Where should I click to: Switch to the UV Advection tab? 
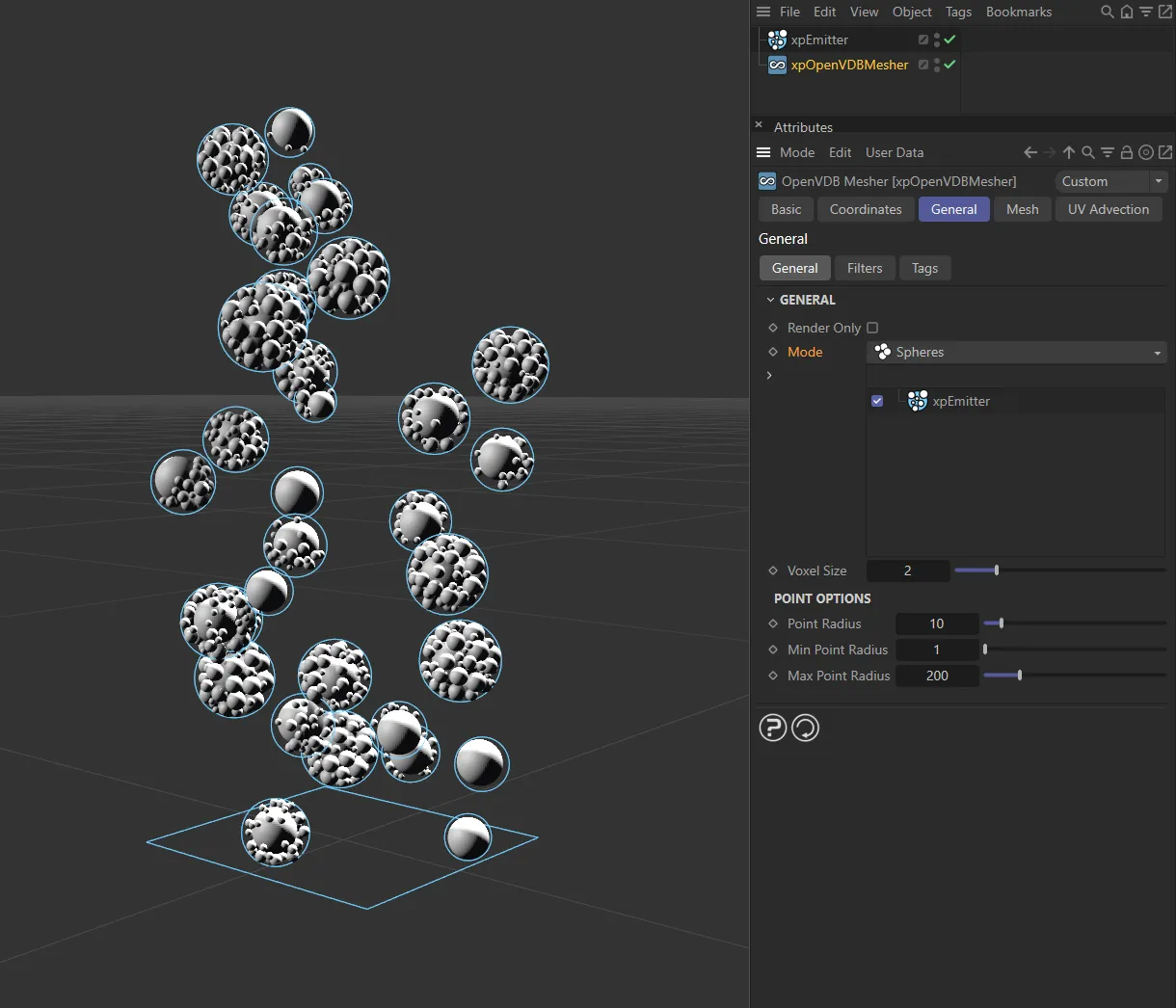(x=1109, y=209)
